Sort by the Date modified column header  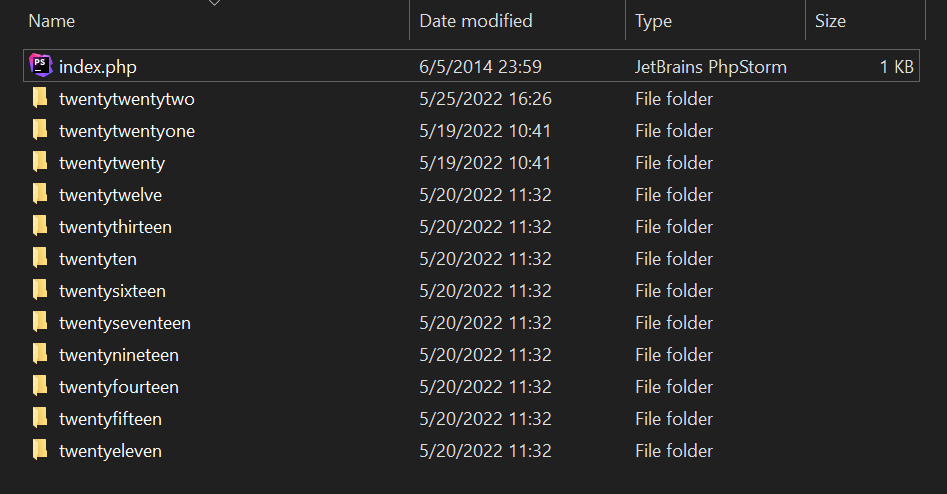pyautogui.click(x=476, y=21)
